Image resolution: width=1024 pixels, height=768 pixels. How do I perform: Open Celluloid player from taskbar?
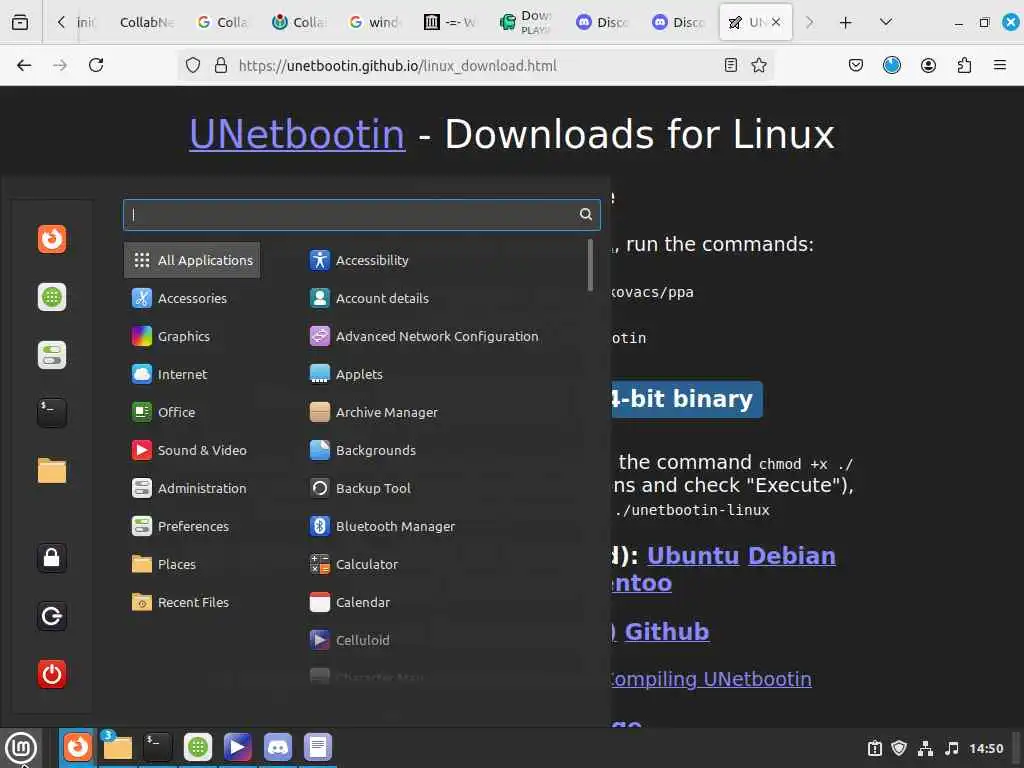238,747
